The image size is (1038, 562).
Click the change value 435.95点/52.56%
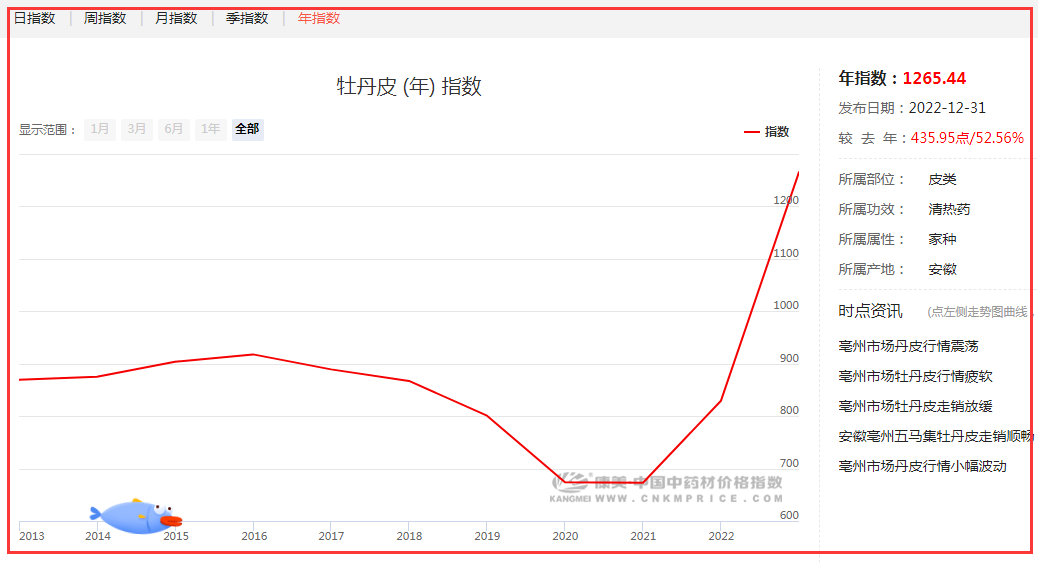[x=967, y=138]
